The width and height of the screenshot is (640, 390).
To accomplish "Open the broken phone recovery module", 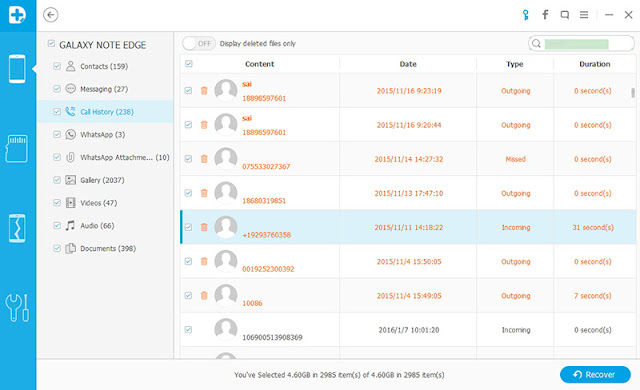I will click(x=17, y=228).
